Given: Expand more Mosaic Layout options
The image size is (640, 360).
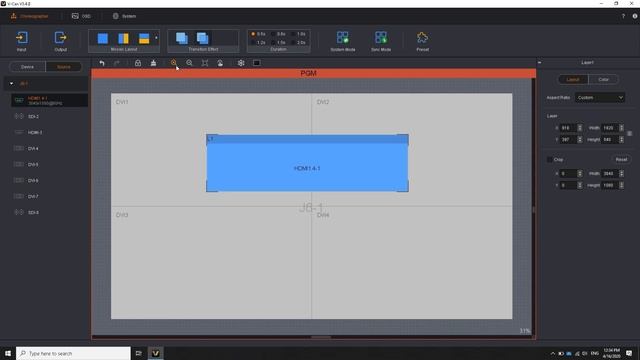Looking at the screenshot, I should tap(156, 38).
